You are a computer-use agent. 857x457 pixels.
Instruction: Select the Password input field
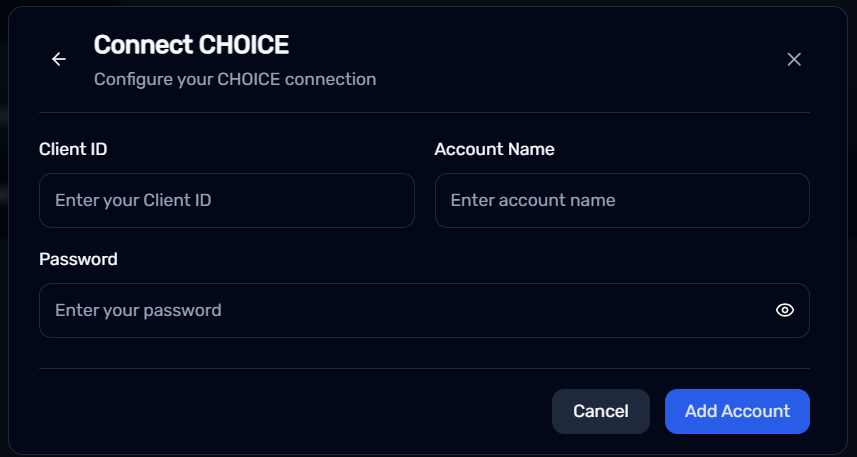point(424,310)
